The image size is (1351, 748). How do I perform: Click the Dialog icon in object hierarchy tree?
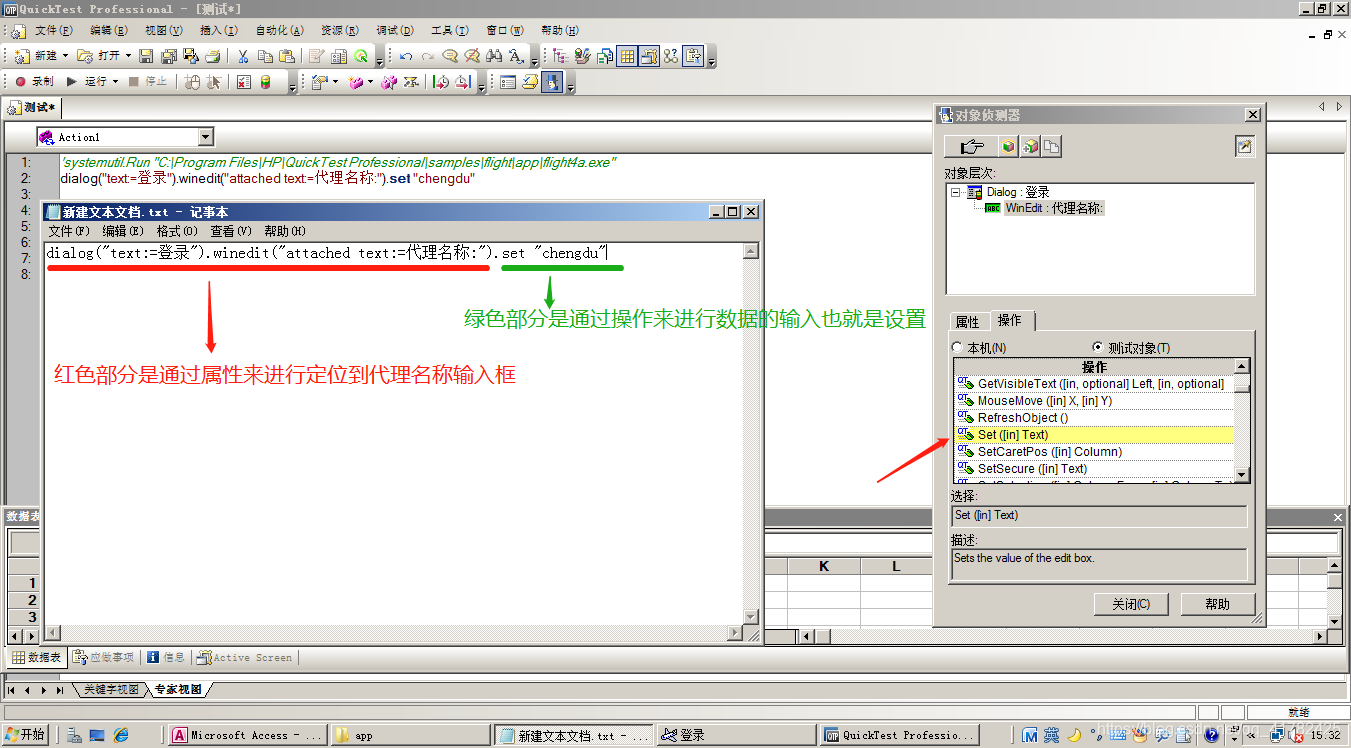pos(974,192)
